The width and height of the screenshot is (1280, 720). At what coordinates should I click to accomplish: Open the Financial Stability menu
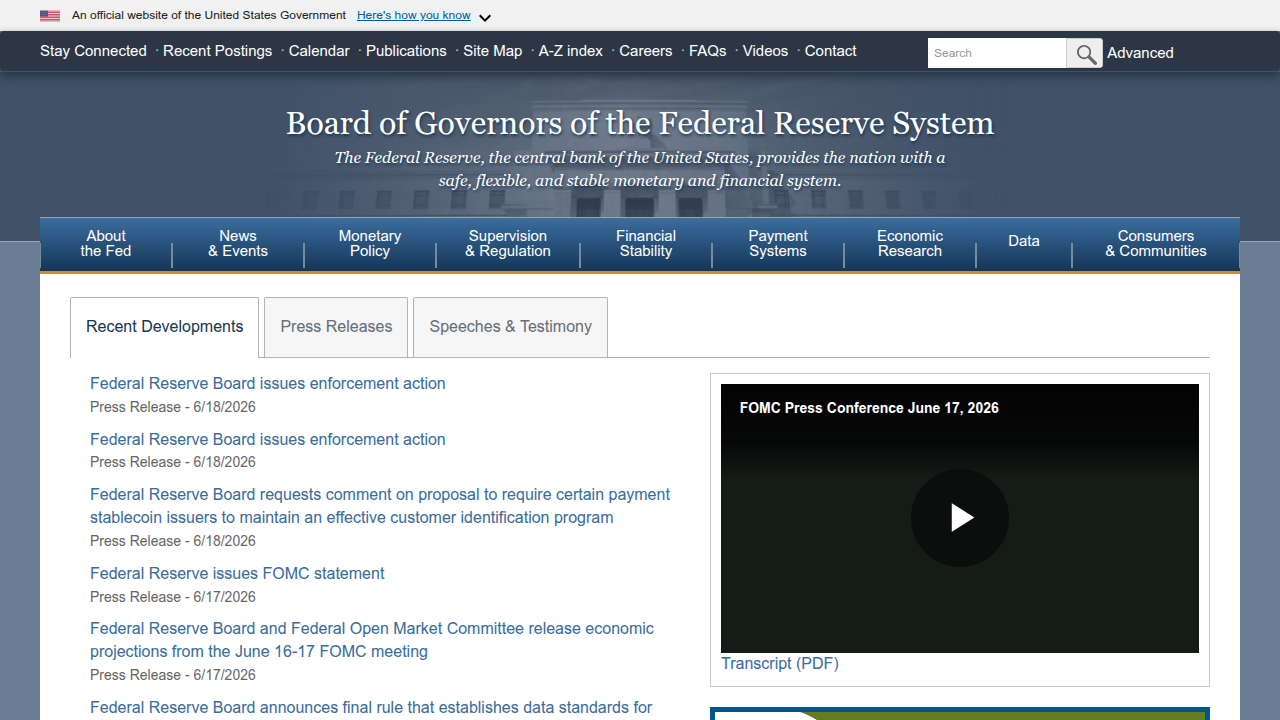tap(646, 243)
